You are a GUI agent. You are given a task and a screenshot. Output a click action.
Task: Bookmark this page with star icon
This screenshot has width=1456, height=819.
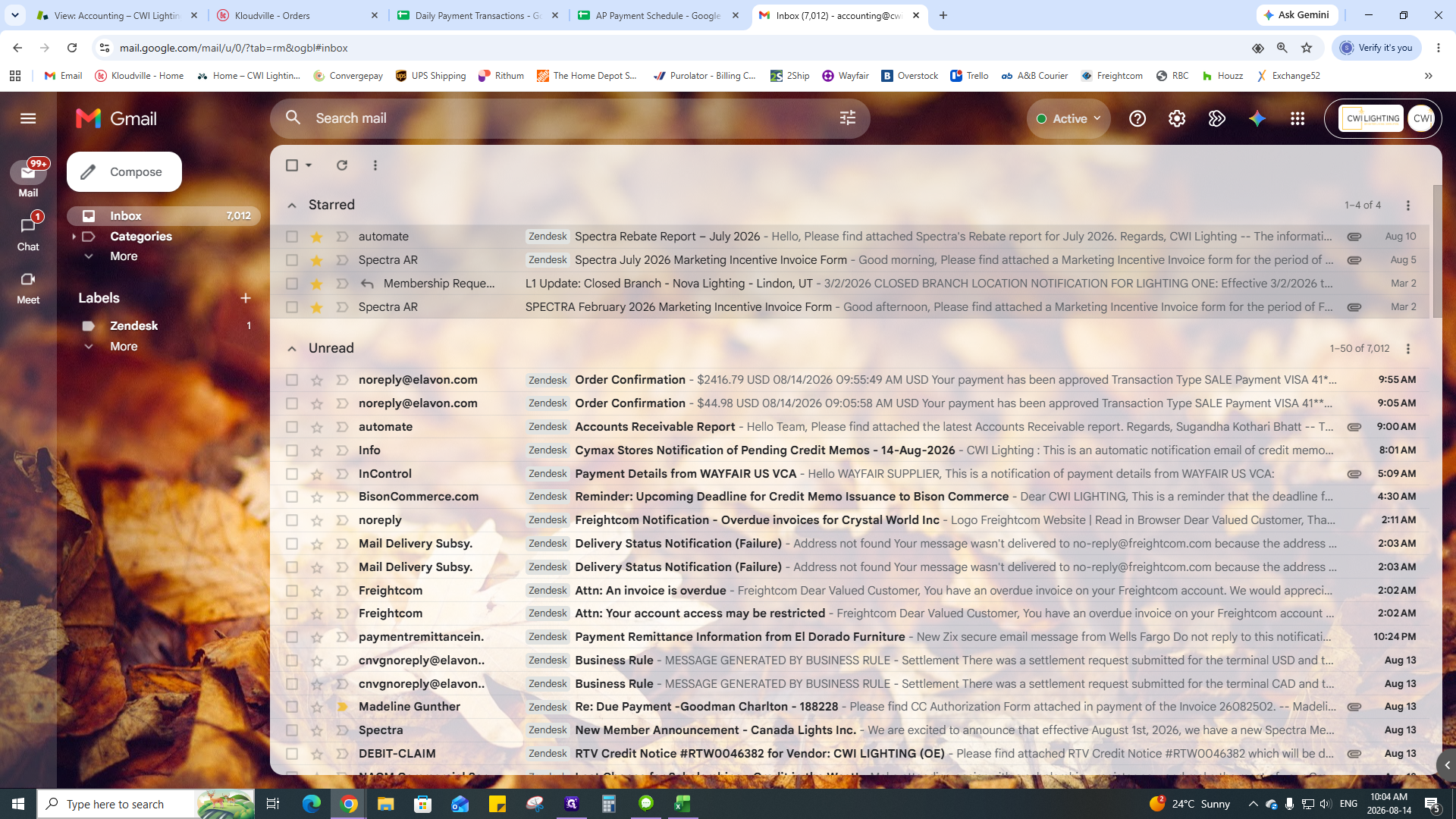pyautogui.click(x=1307, y=48)
